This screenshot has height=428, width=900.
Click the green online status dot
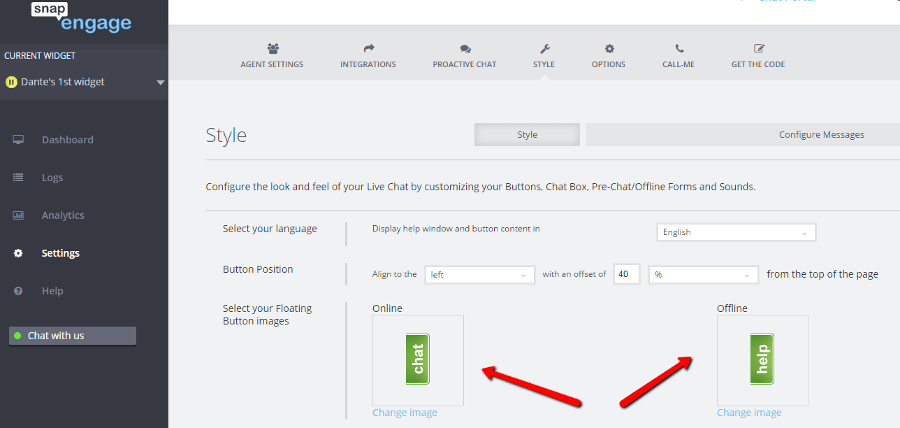(17, 336)
